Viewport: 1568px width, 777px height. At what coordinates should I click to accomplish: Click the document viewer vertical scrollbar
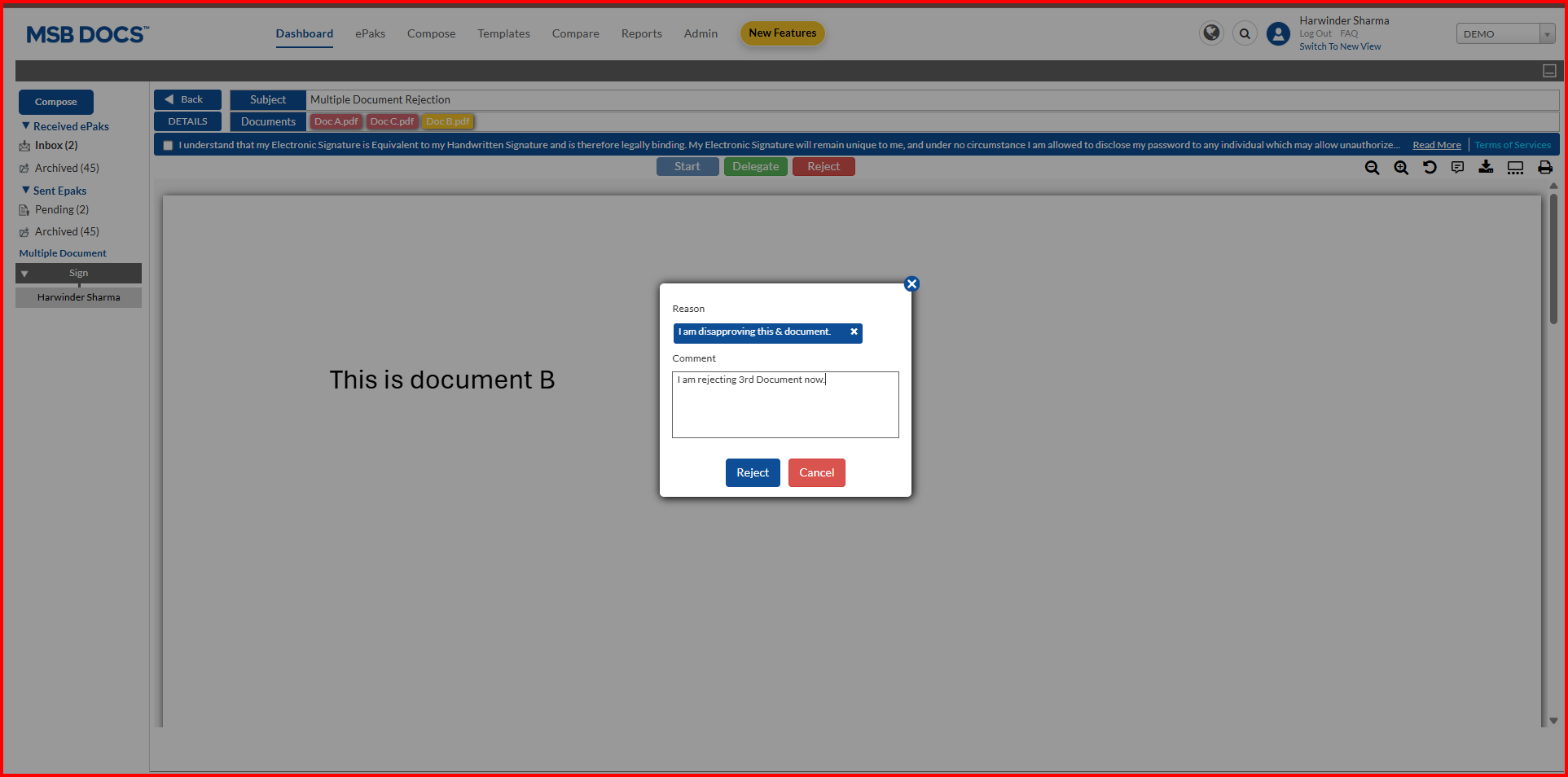coord(1553,261)
